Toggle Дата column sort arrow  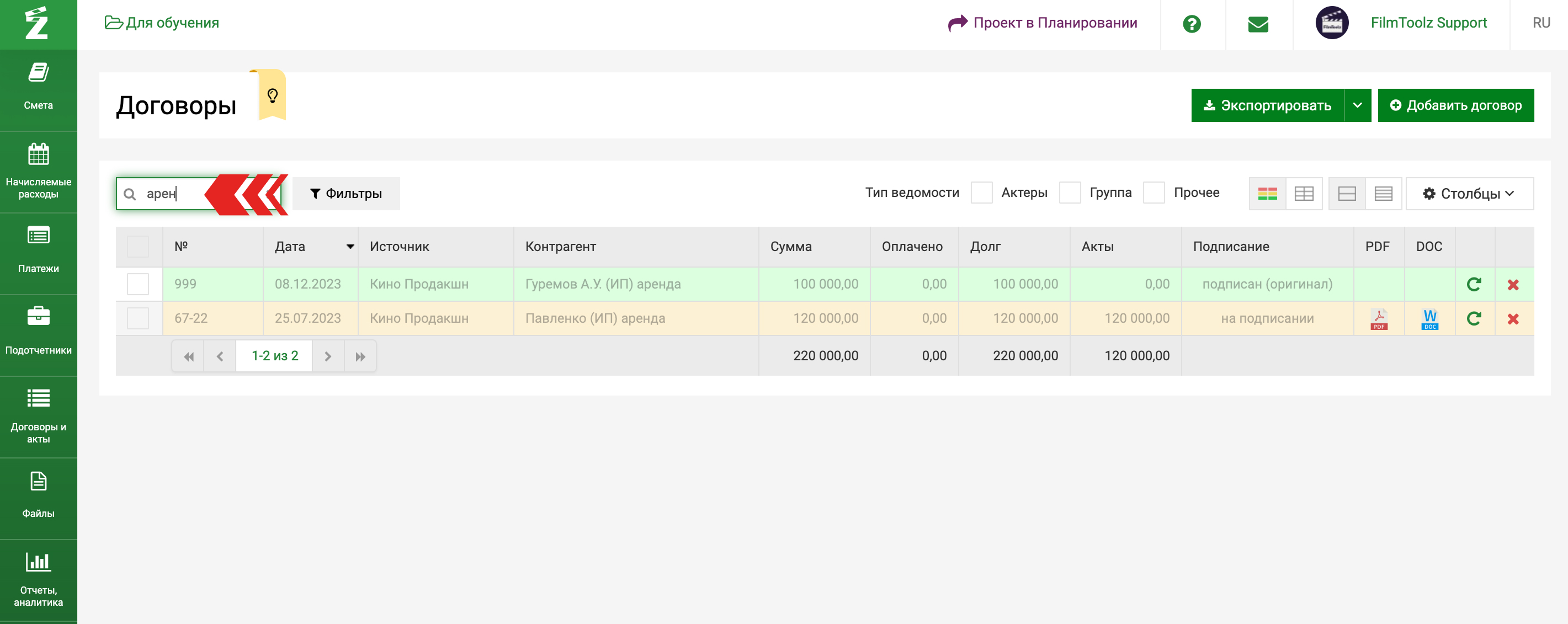point(350,246)
